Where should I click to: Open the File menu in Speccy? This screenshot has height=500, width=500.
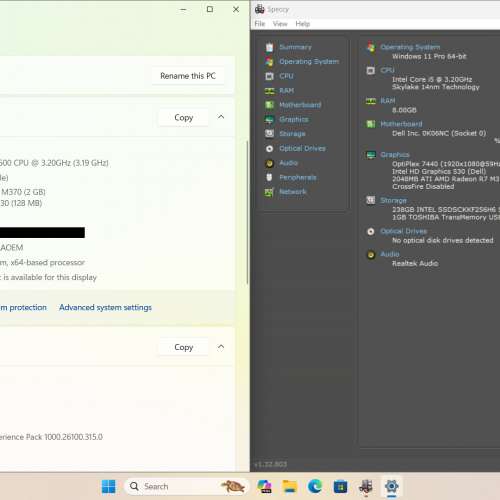[x=260, y=24]
